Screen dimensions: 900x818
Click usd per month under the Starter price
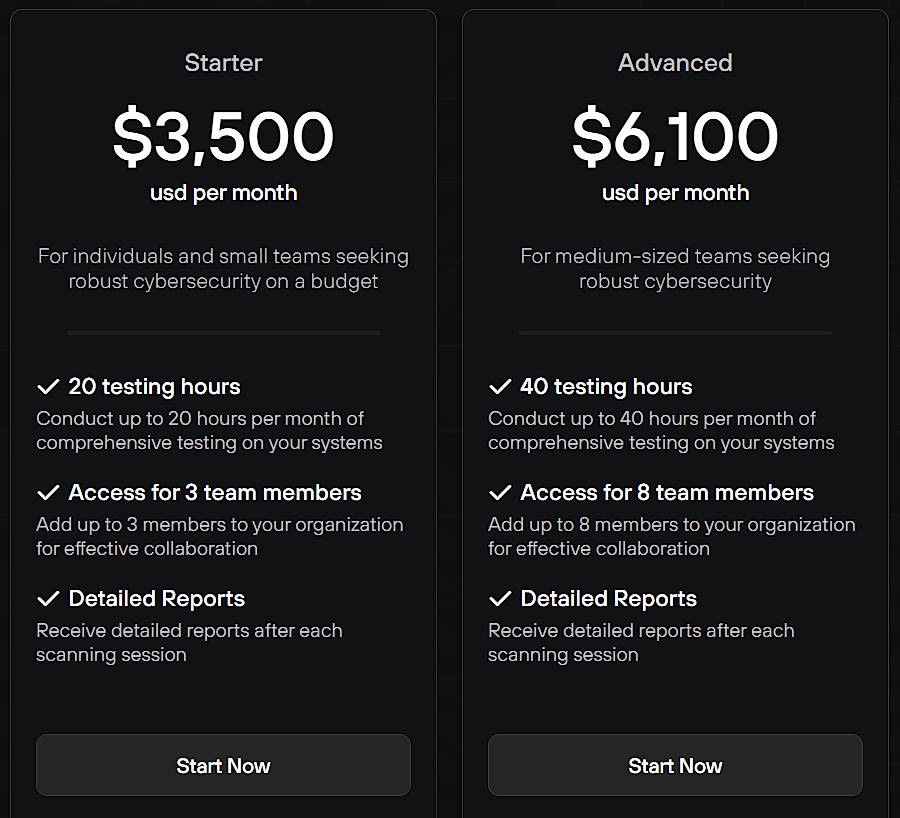click(x=222, y=192)
